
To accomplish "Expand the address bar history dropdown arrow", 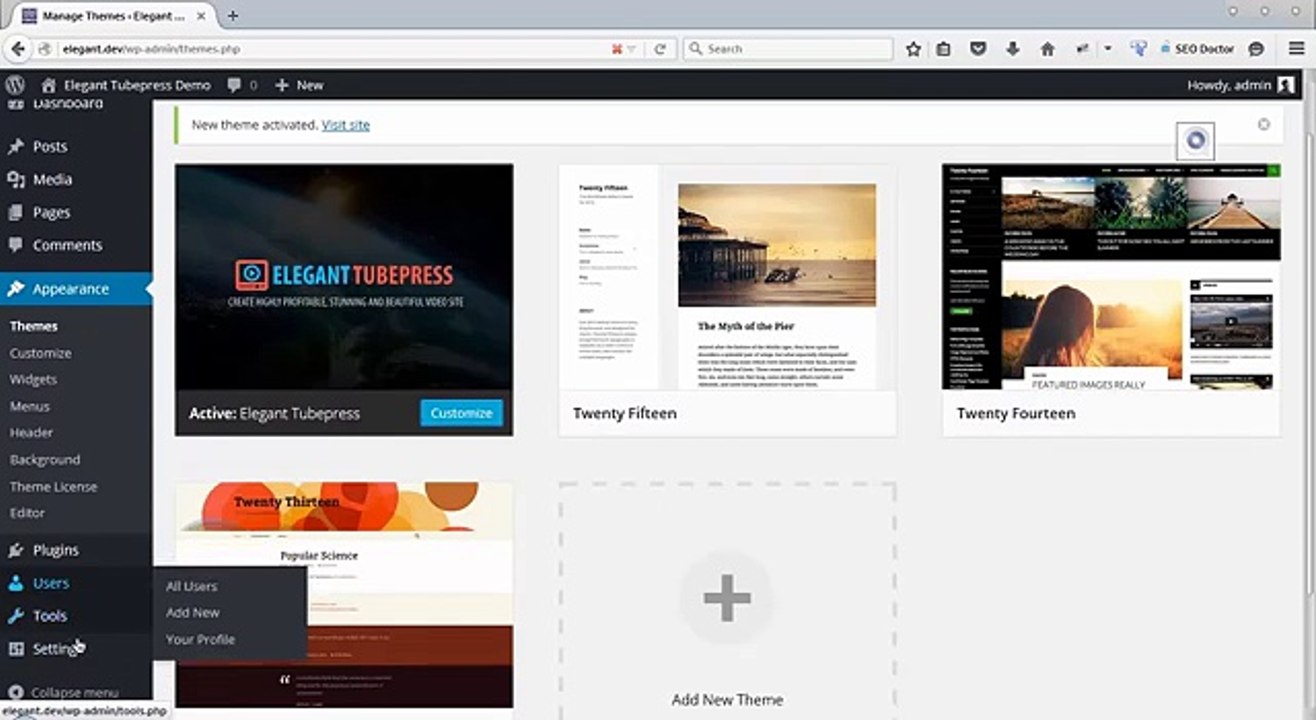I will click(632, 49).
